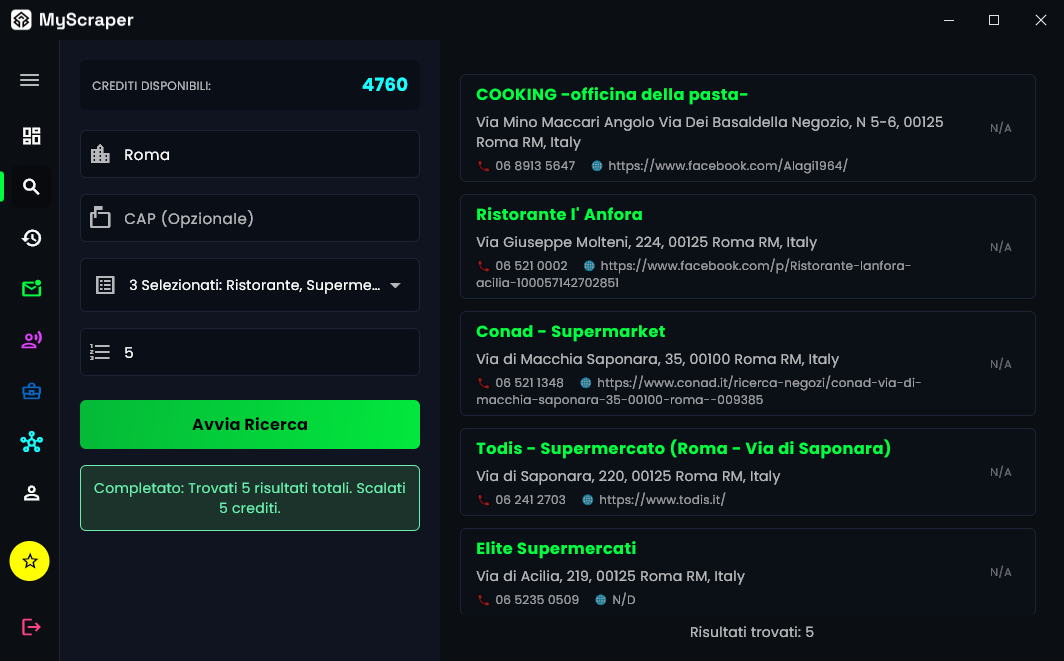
Task: Open the green email verification tool
Action: click(29, 289)
